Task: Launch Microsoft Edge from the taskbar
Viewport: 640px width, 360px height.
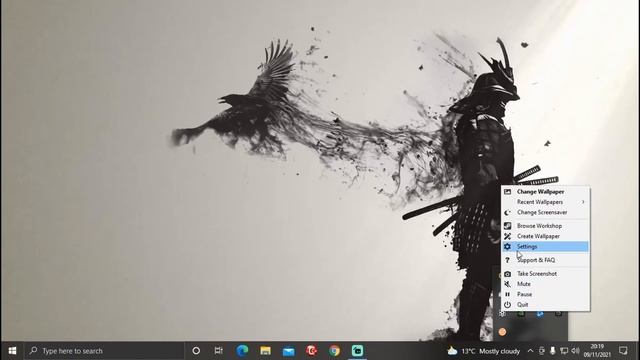Action: (x=242, y=351)
